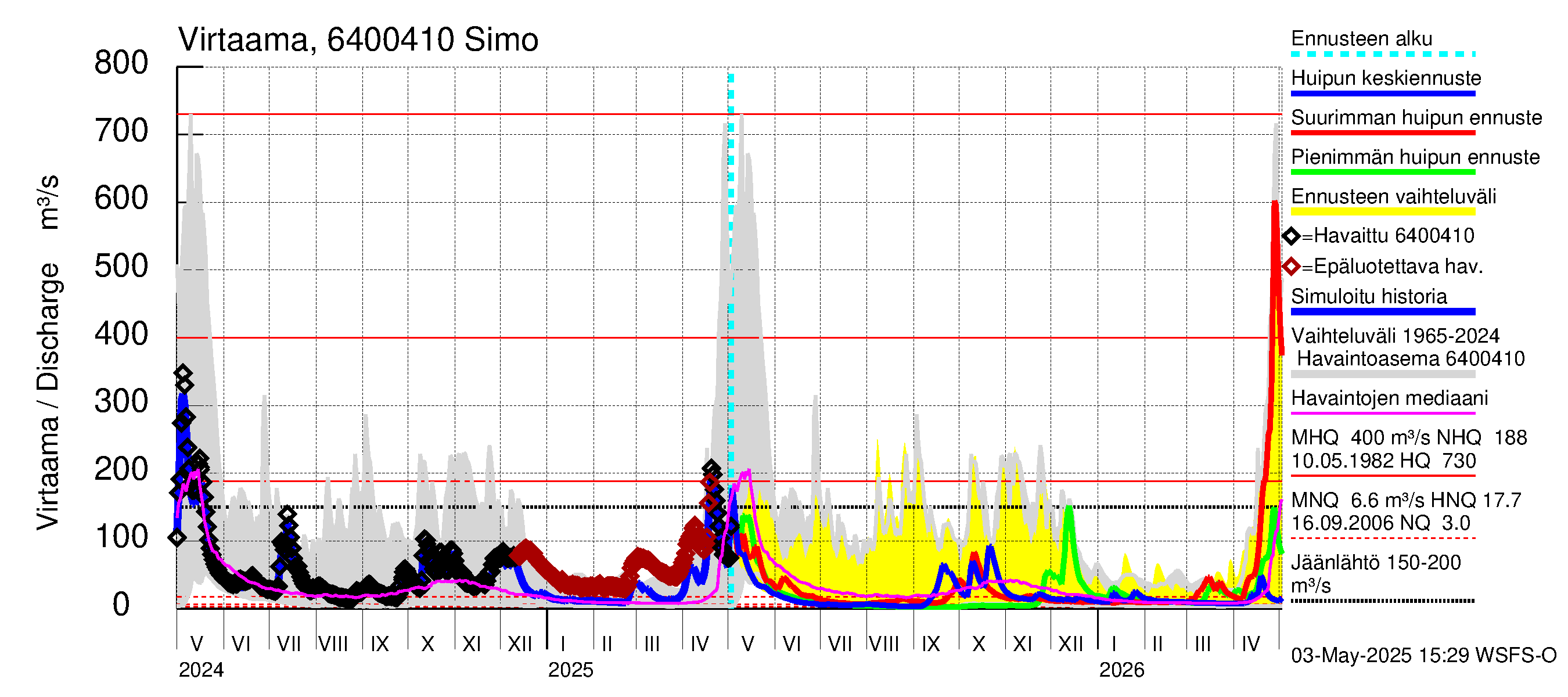Click the y-axis label '700'

click(x=121, y=131)
